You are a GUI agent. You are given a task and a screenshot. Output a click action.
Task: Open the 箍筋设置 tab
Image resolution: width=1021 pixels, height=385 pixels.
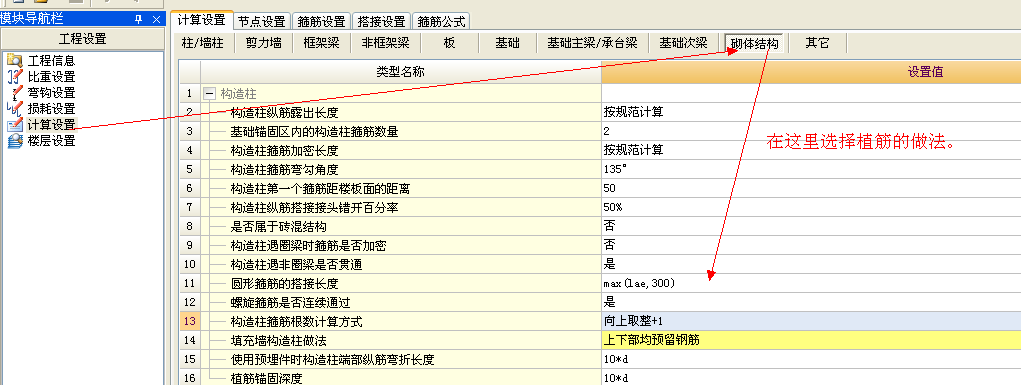(322, 21)
